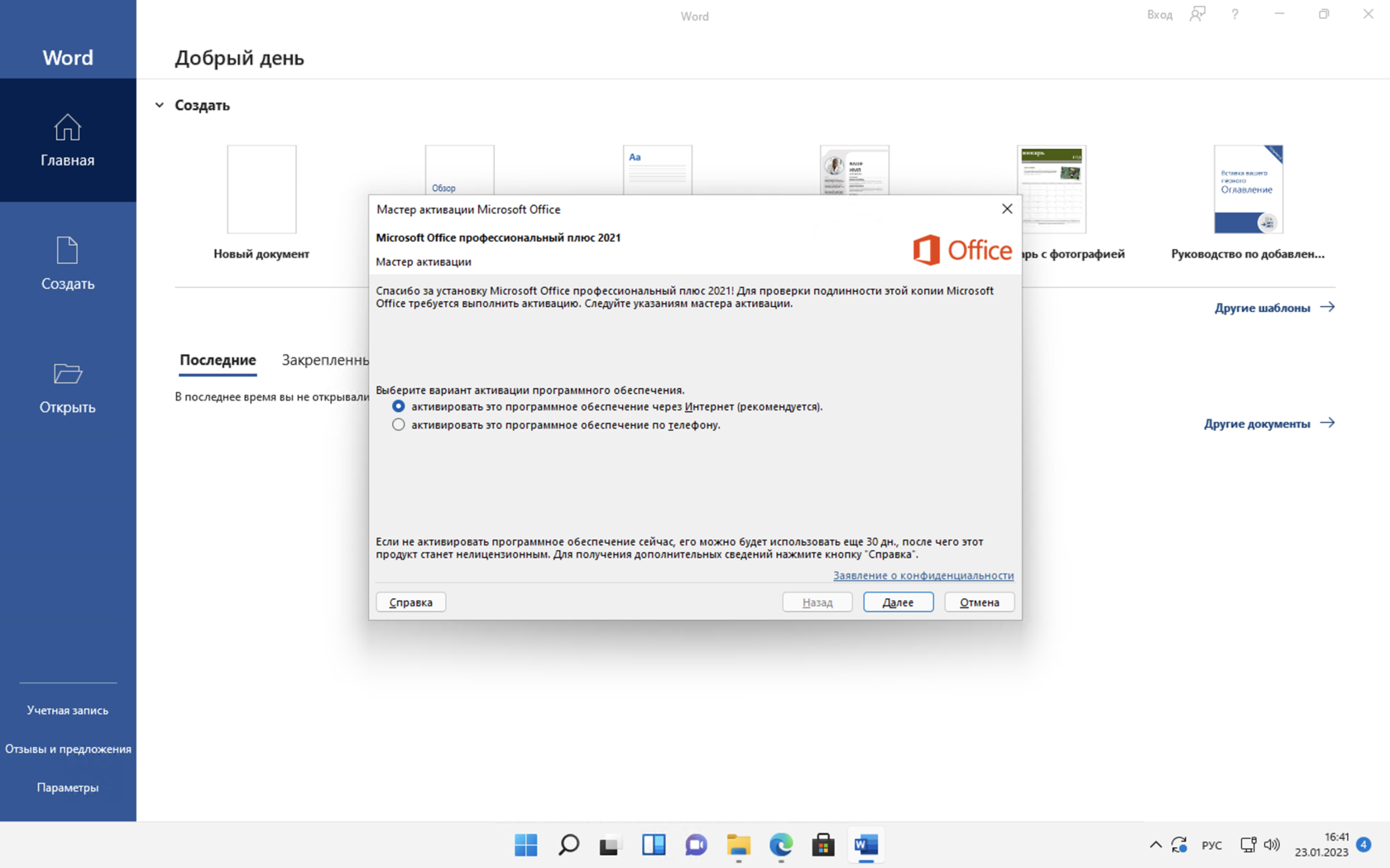Open Microsoft Edge in taskbar
This screenshot has width=1390, height=868.
[x=781, y=845]
